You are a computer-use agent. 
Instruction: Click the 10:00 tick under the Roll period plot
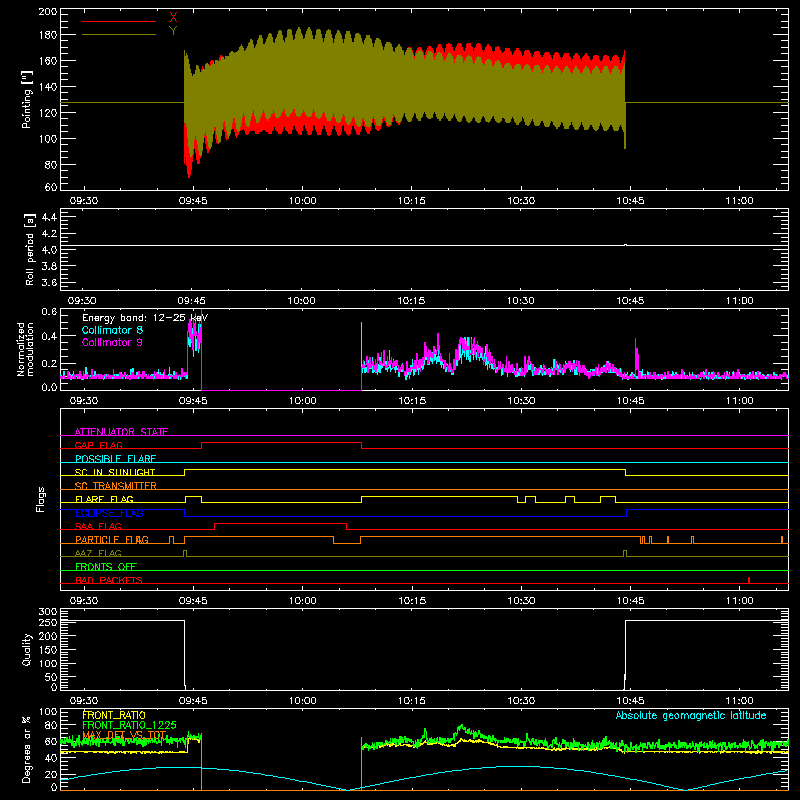302,301
